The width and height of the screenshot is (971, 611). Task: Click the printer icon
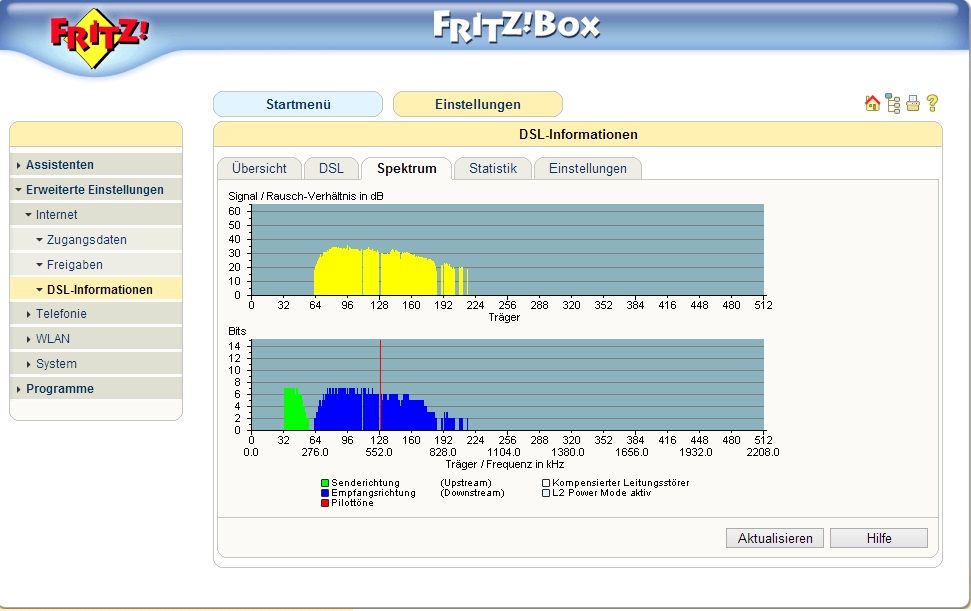[913, 103]
